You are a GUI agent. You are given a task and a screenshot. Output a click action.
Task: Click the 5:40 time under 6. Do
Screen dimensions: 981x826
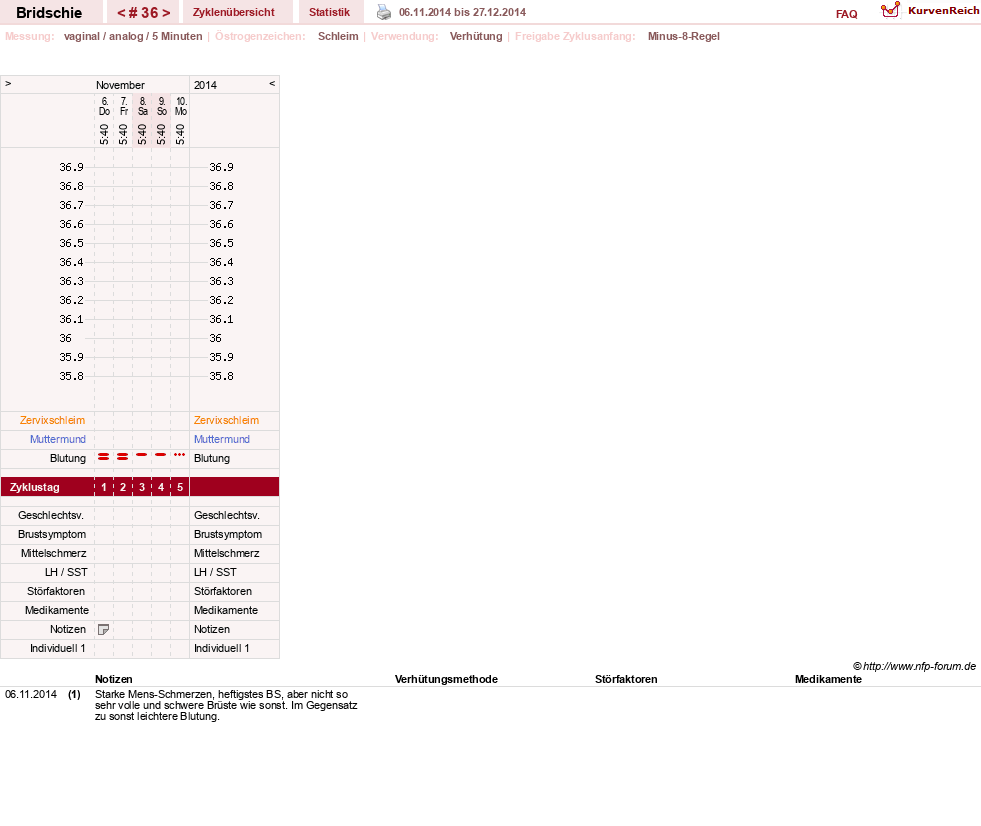point(104,134)
